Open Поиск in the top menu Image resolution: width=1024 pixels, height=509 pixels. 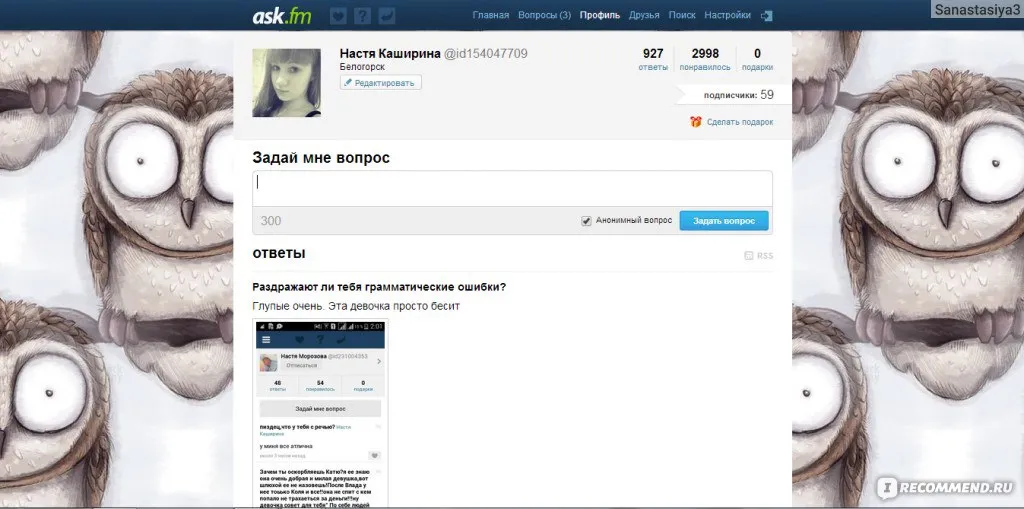(682, 15)
